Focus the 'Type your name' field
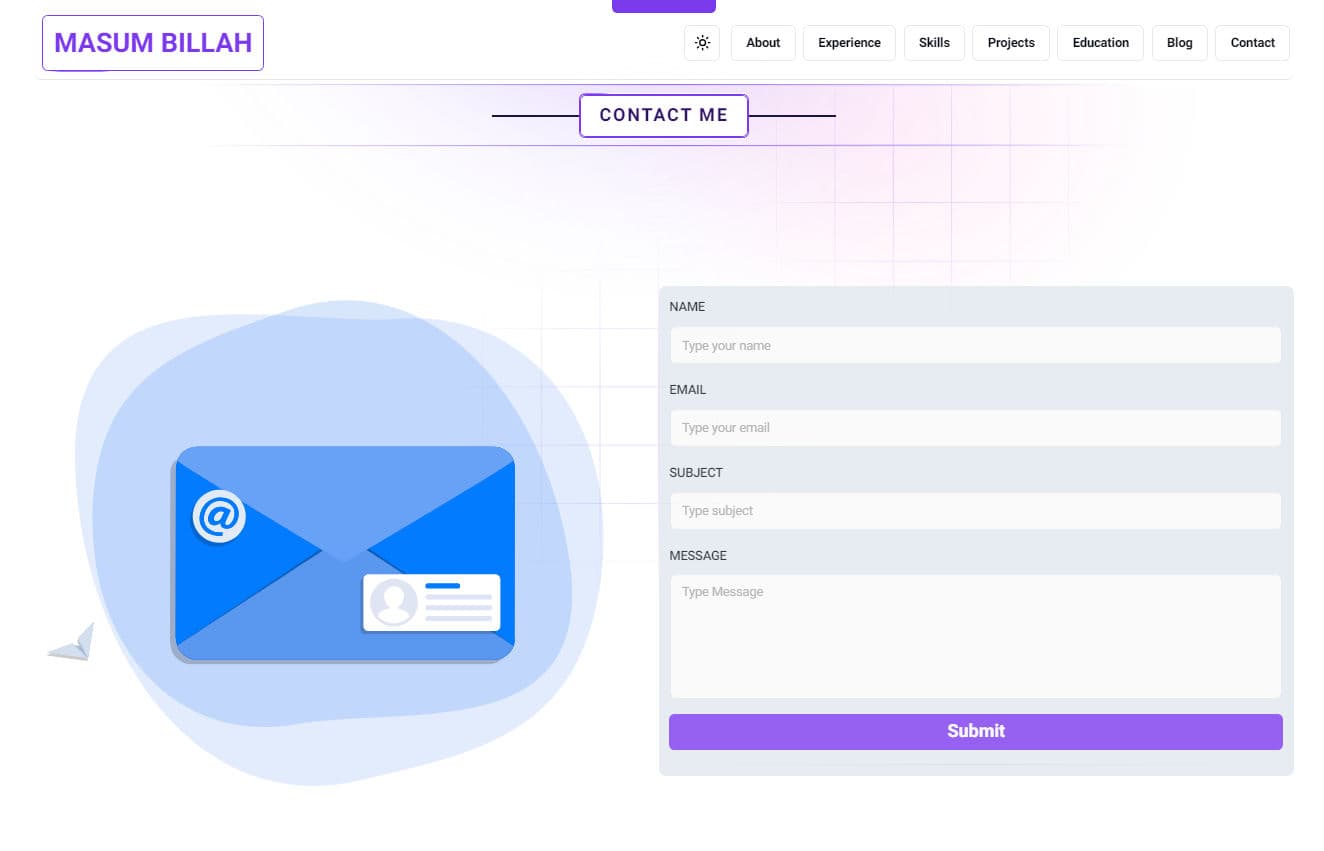This screenshot has height=851, width=1324. (x=975, y=345)
